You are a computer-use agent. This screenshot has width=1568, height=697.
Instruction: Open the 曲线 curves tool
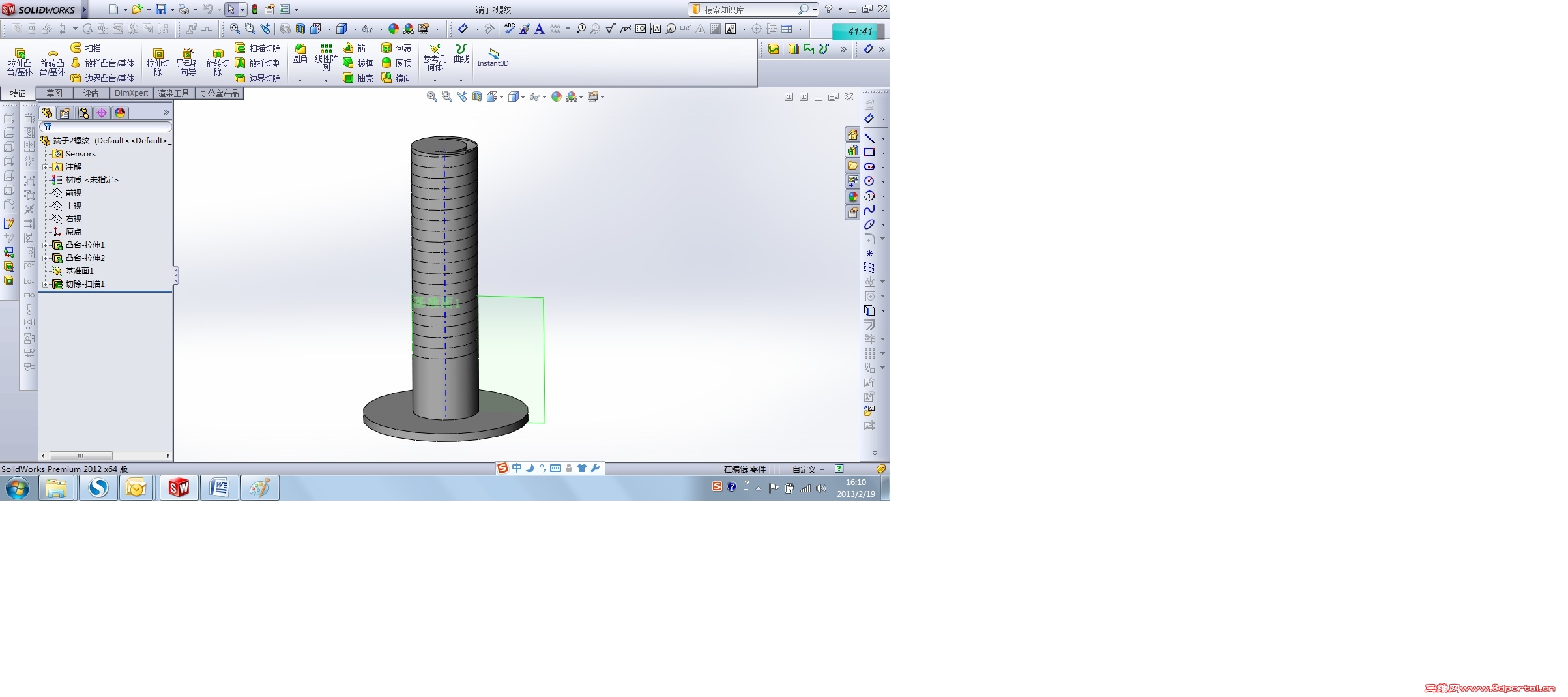coord(461,53)
